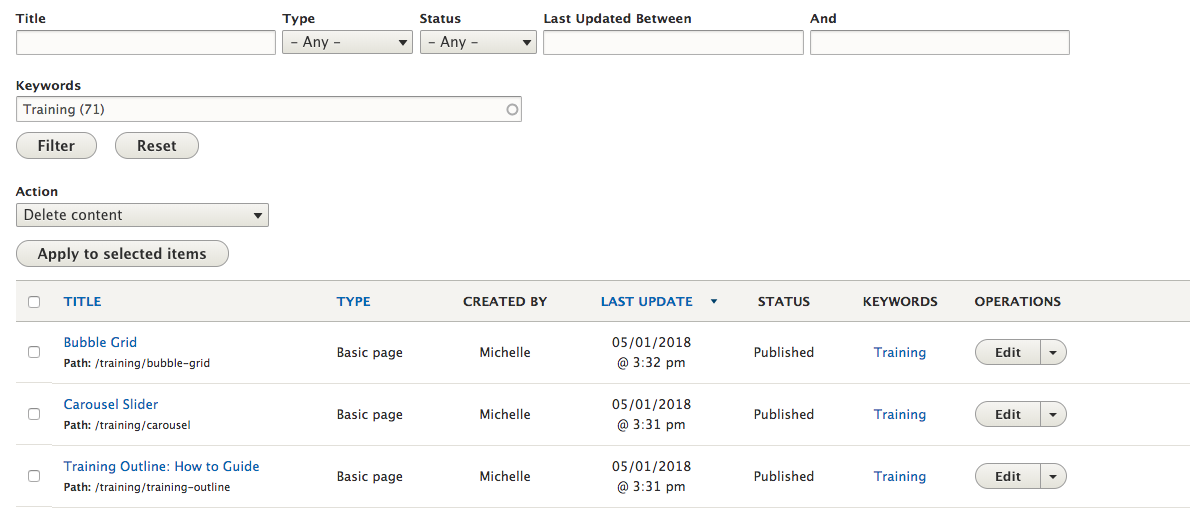
Task: Expand operations arrow for Carousel Slider
Action: [1054, 414]
